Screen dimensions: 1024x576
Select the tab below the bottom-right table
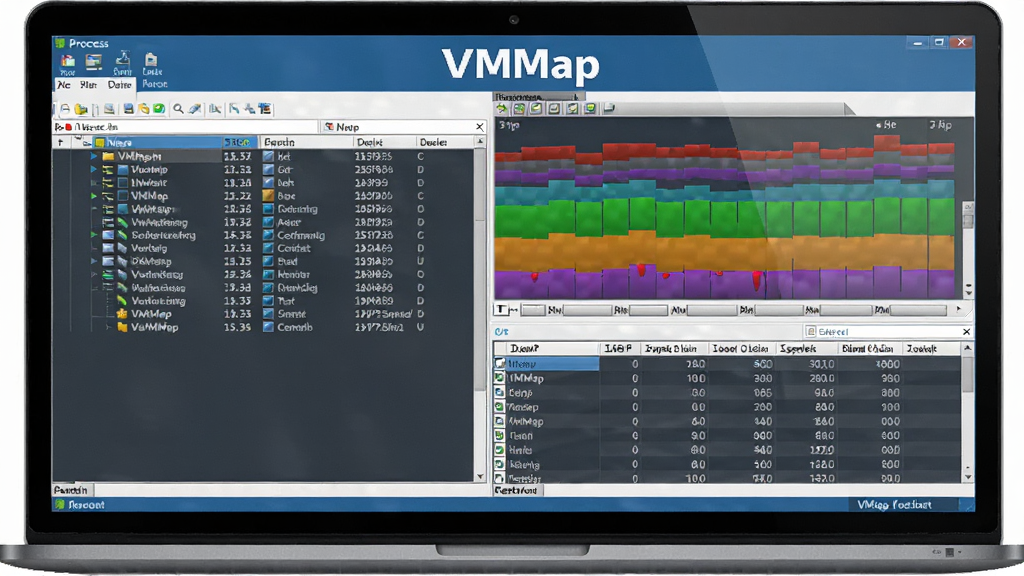coord(518,490)
